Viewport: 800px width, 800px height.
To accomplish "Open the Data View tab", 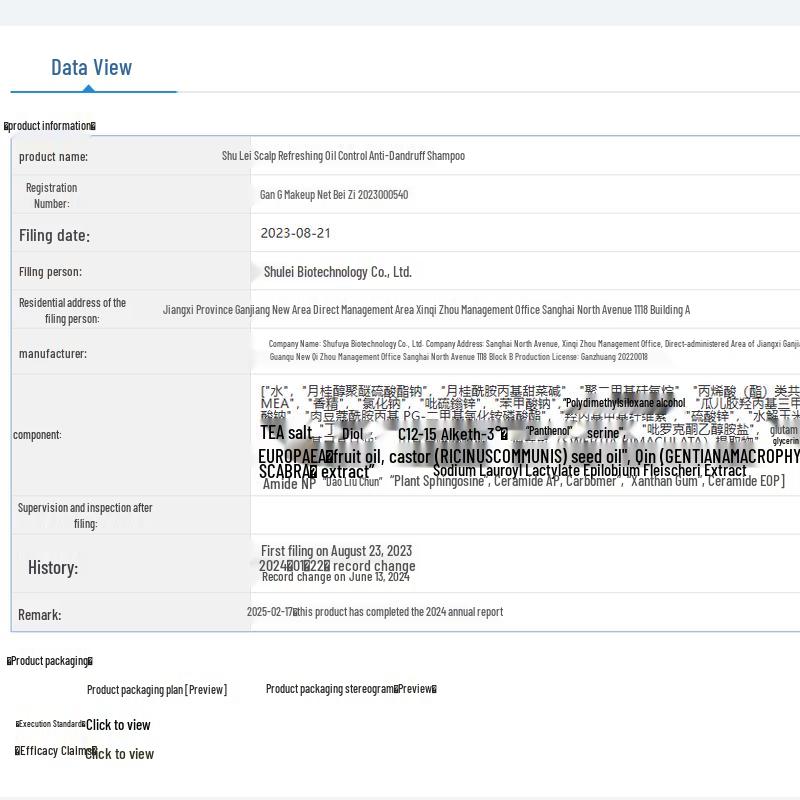I will click(x=91, y=67).
